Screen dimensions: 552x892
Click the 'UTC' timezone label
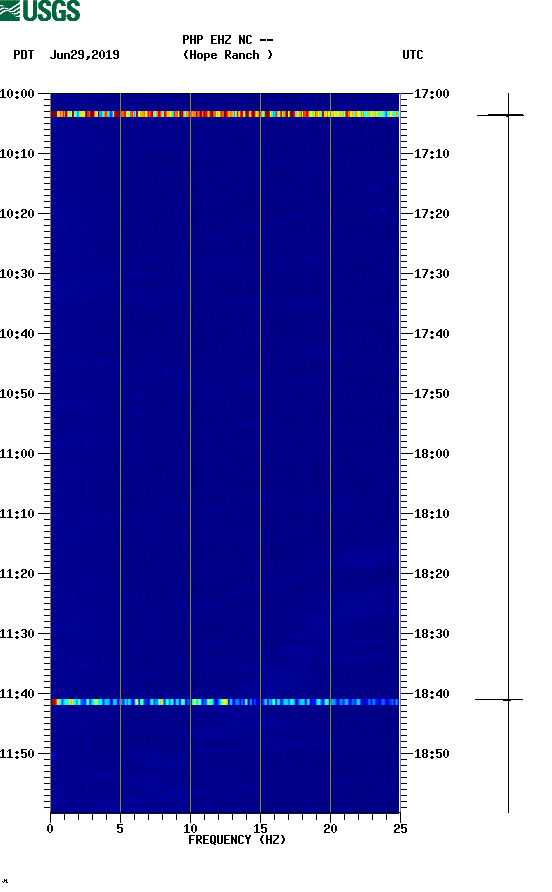[x=413, y=55]
